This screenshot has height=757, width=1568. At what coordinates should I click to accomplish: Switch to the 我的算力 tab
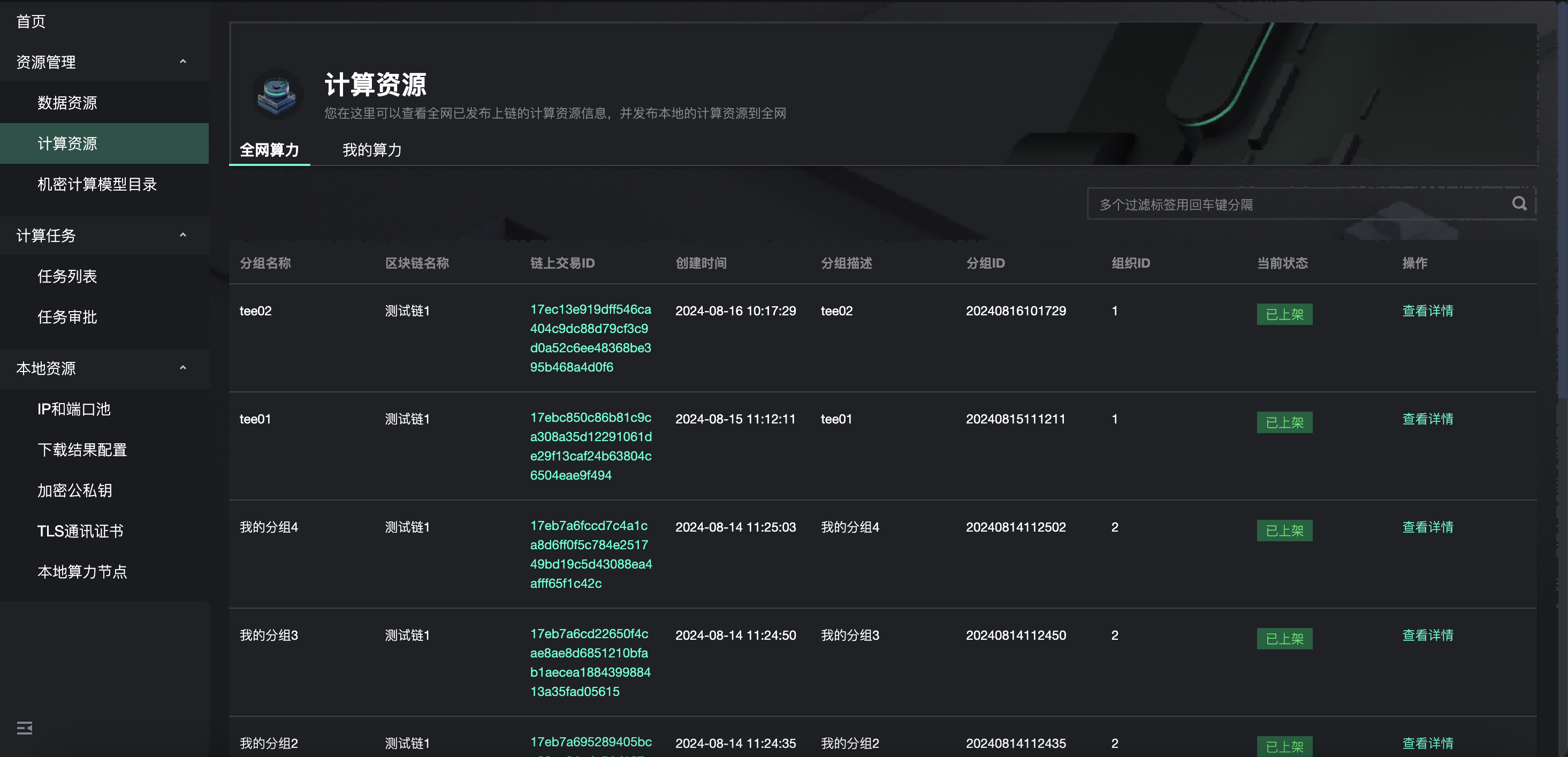372,150
